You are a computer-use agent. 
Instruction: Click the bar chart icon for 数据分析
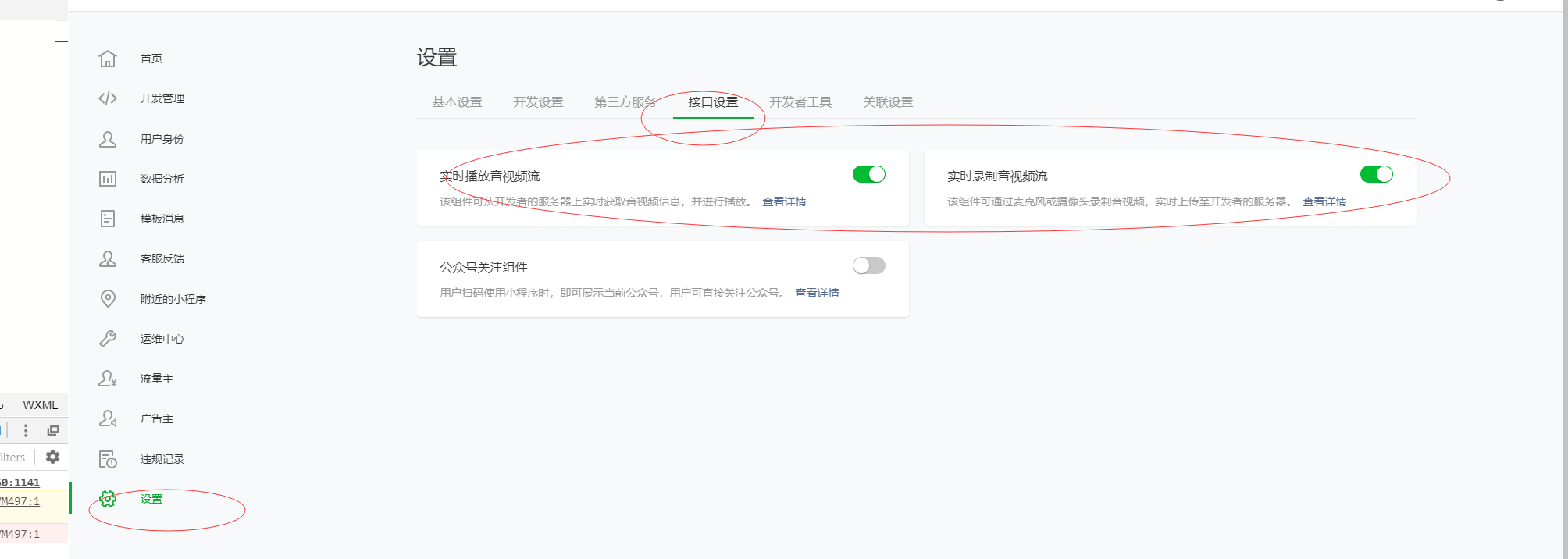point(108,179)
